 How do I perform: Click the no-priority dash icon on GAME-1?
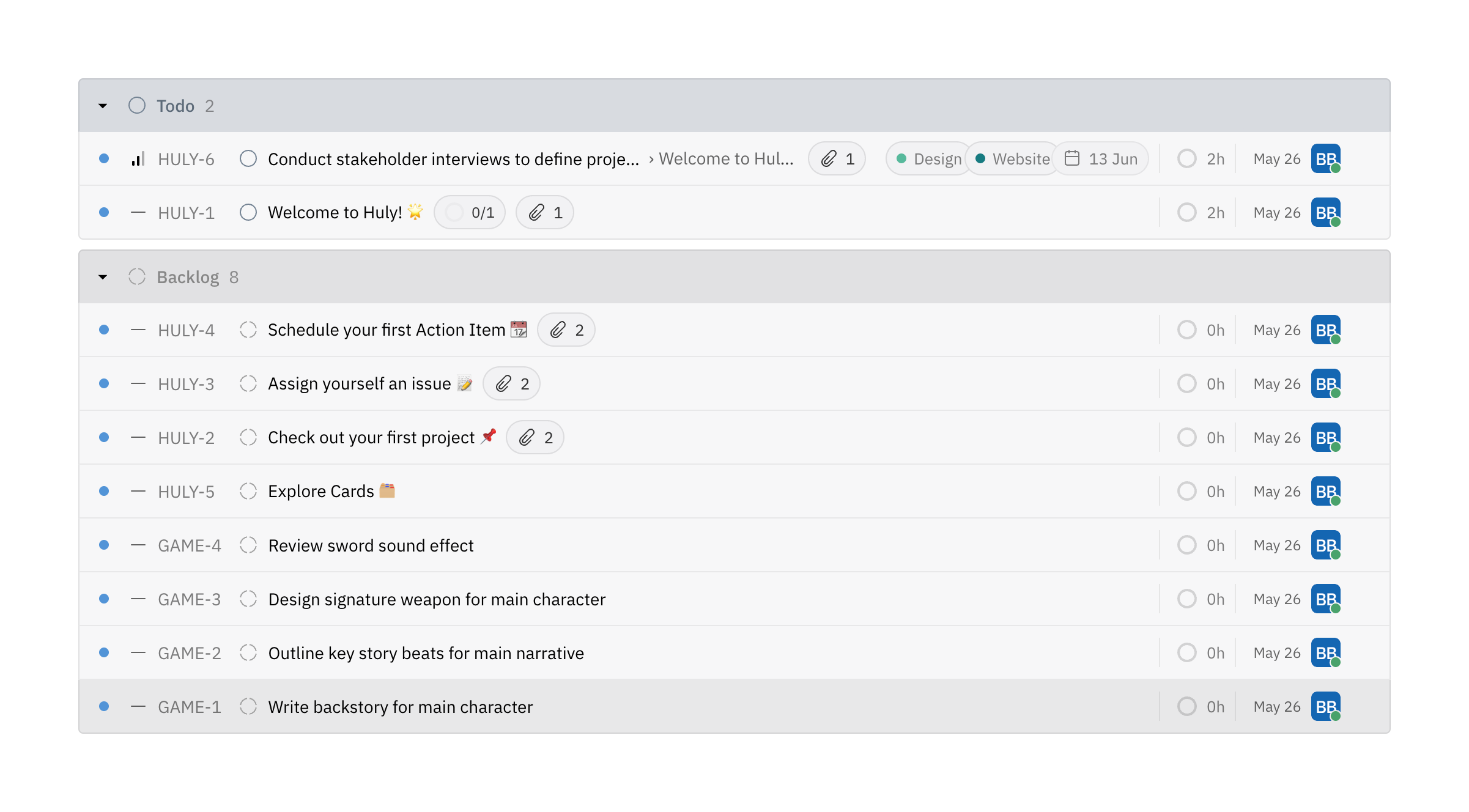[x=138, y=706]
